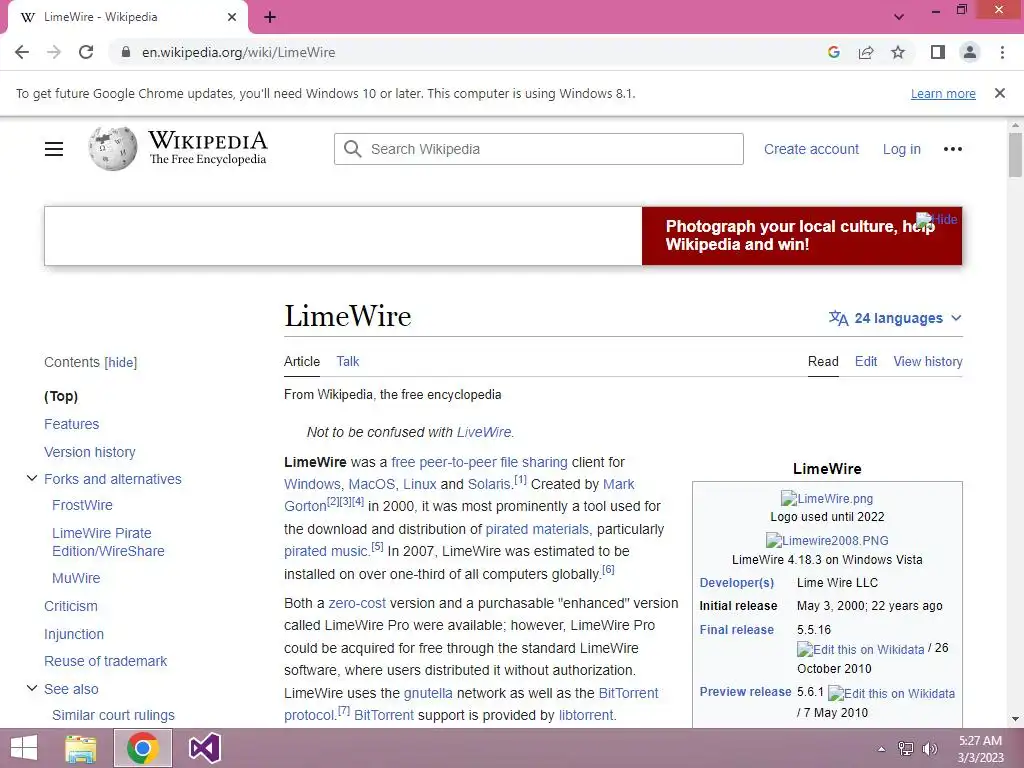Viewport: 1024px width, 768px height.
Task: Dismiss the Chrome update notification bar
Action: click(x=999, y=93)
